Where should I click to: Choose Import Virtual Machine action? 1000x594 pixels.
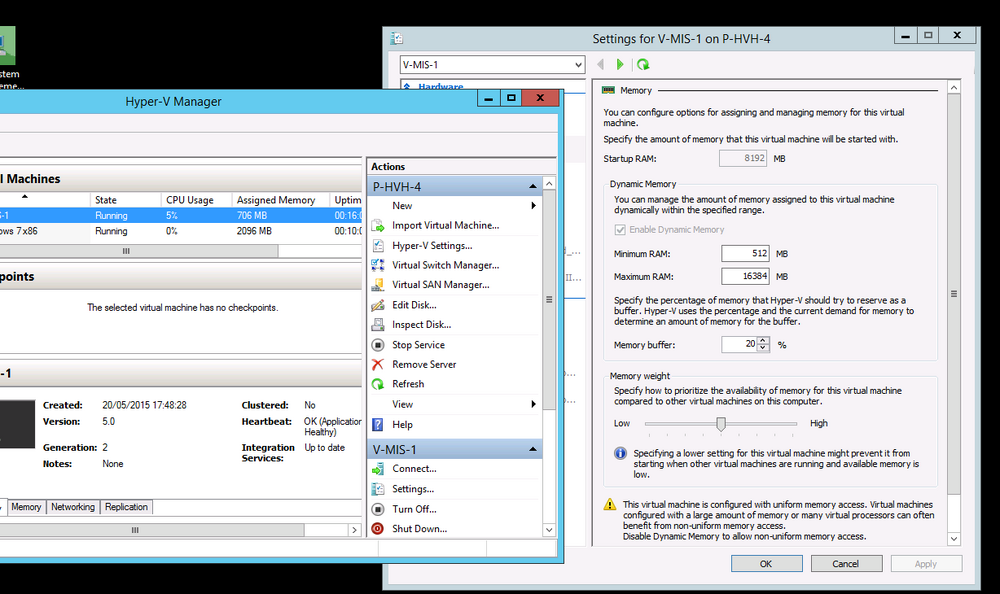[x=445, y=225]
